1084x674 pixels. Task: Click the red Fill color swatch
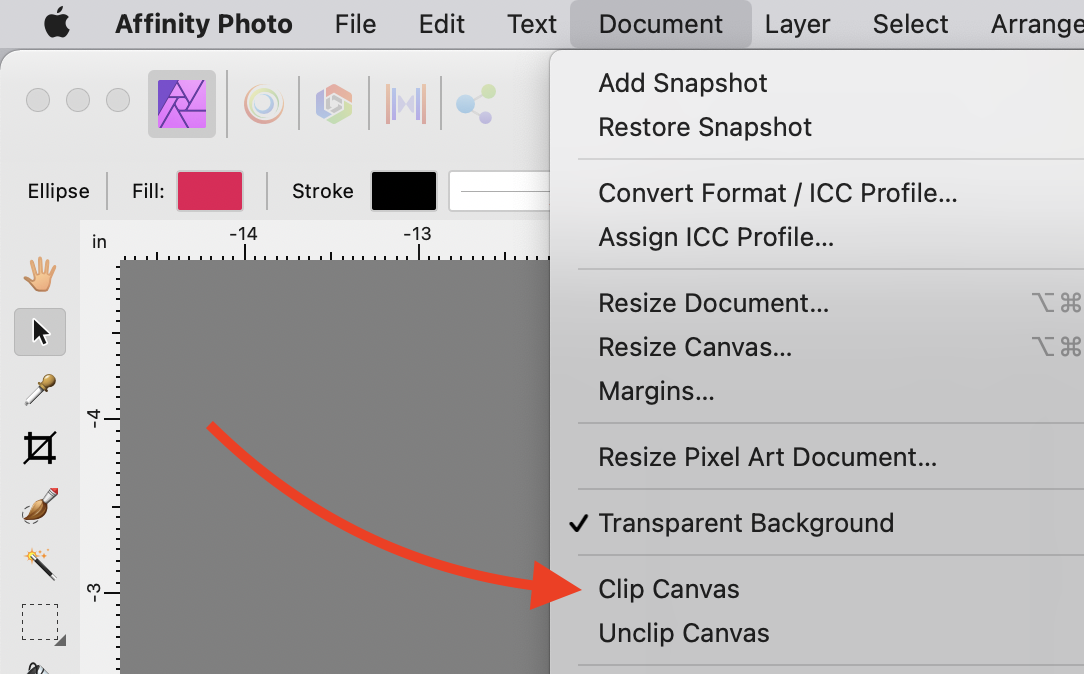pyautogui.click(x=210, y=191)
